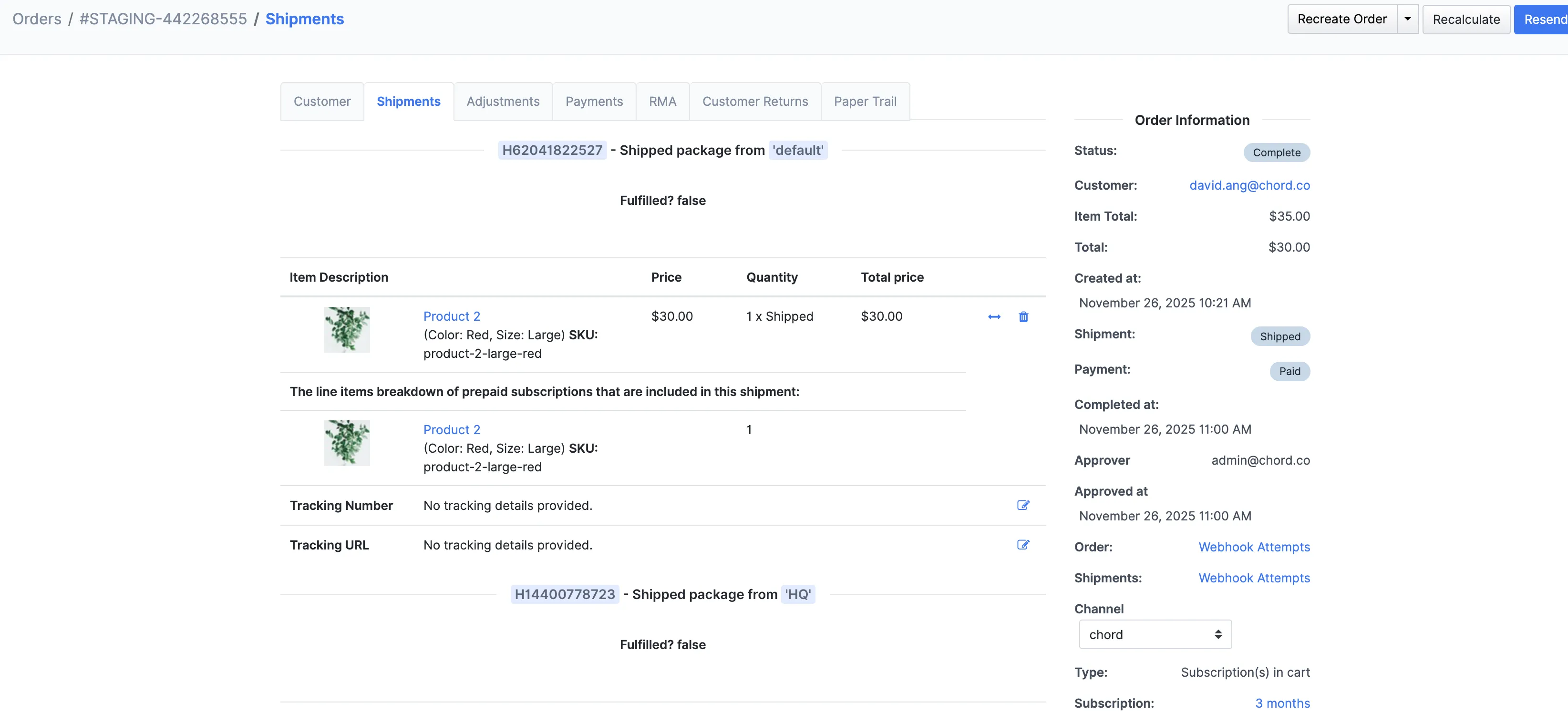Screen dimensions: 1568x712
Task: Click the Subscription(s) in cart type value
Action: (1246, 672)
